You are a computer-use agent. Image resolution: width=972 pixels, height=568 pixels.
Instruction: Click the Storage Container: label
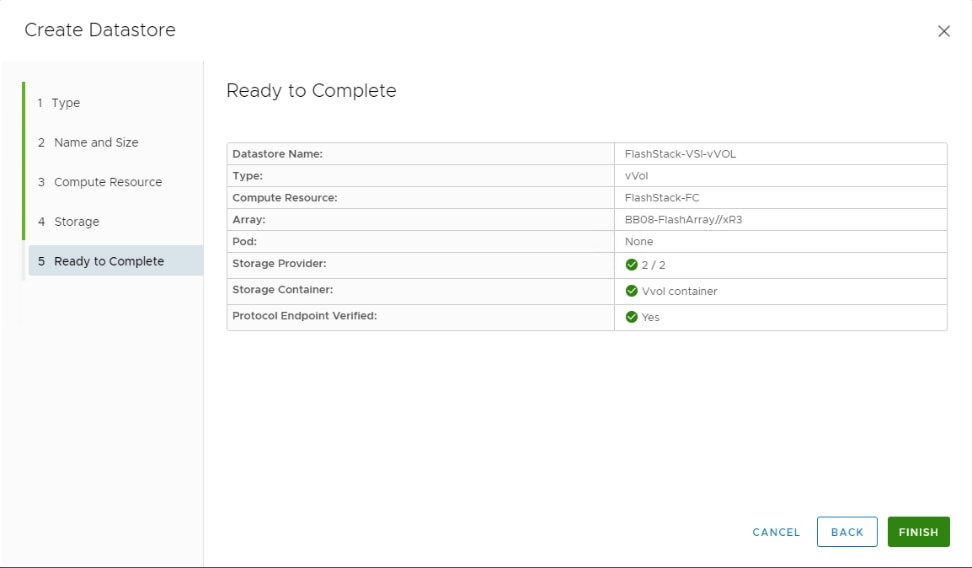[x=283, y=290]
